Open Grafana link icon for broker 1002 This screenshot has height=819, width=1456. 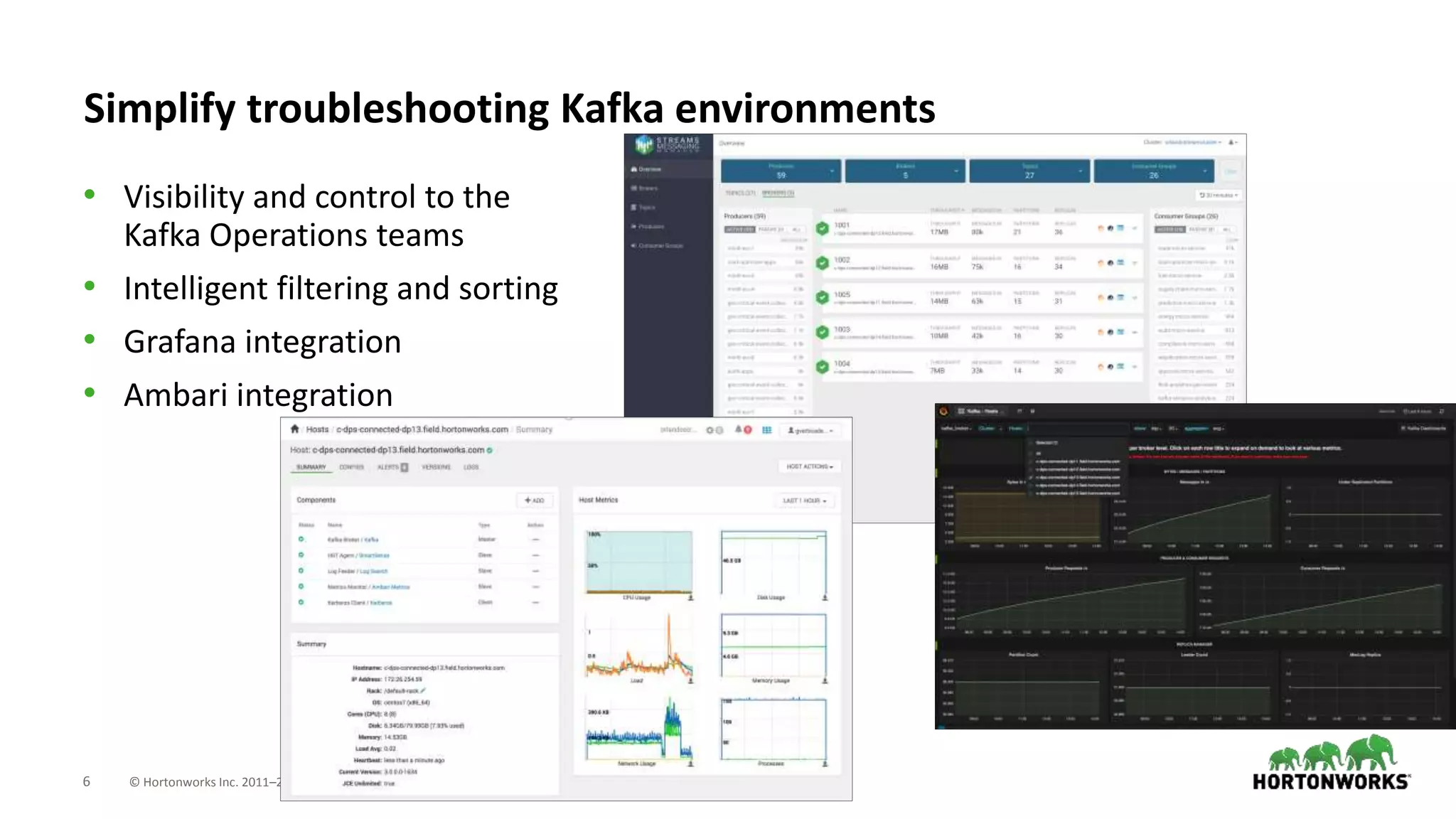tap(1101, 263)
